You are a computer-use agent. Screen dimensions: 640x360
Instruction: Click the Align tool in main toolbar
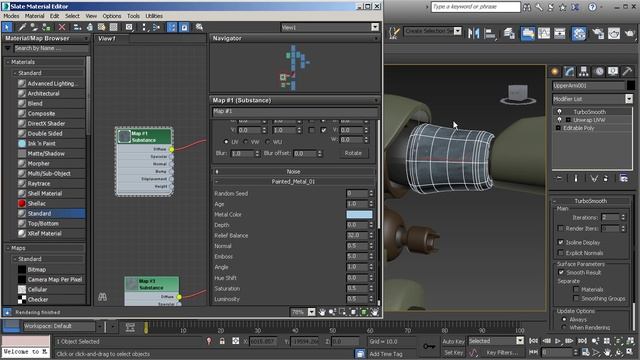(490, 33)
